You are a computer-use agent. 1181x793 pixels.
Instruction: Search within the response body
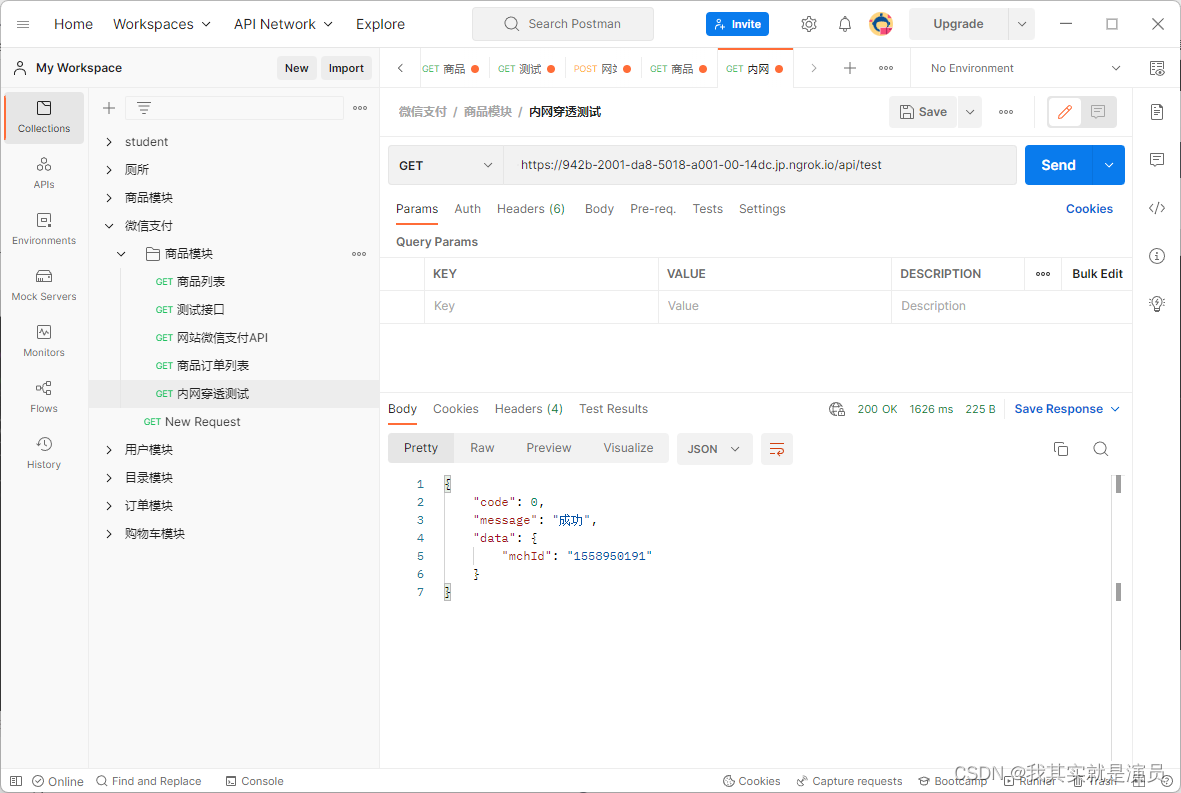(1100, 450)
